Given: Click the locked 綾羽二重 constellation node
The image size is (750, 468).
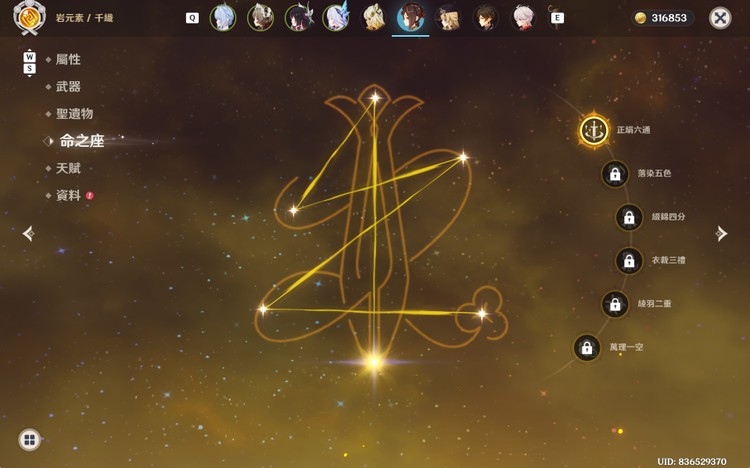Looking at the screenshot, I should click(x=615, y=304).
